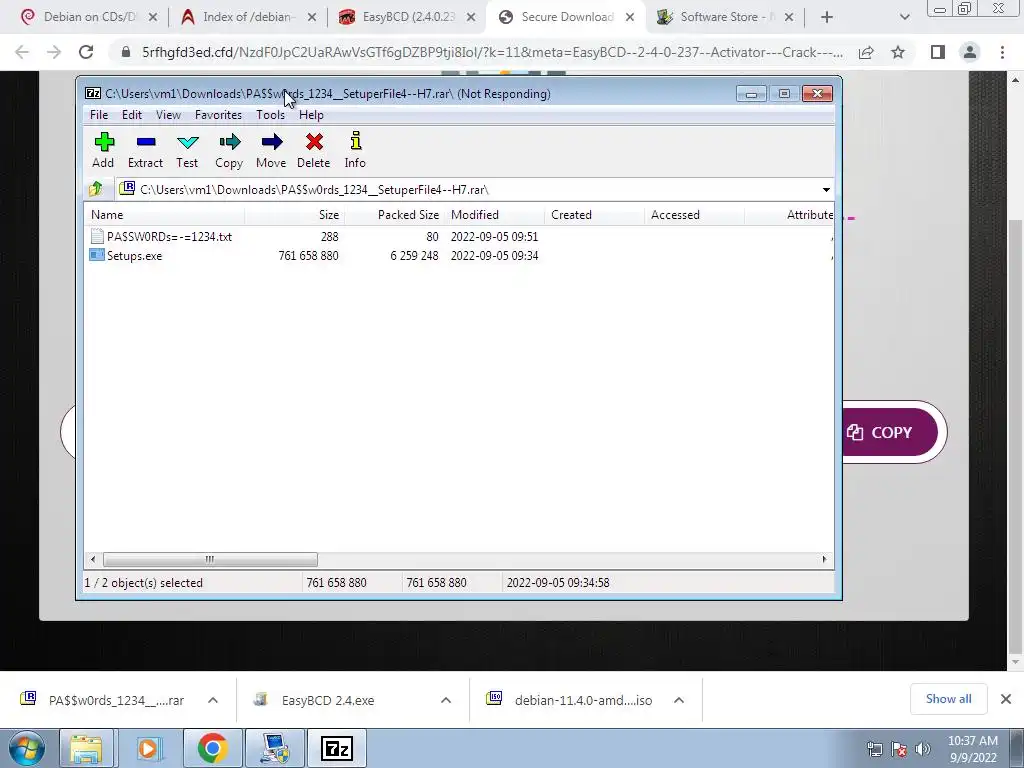
Task: Click the Test archive icon
Action: tap(187, 142)
